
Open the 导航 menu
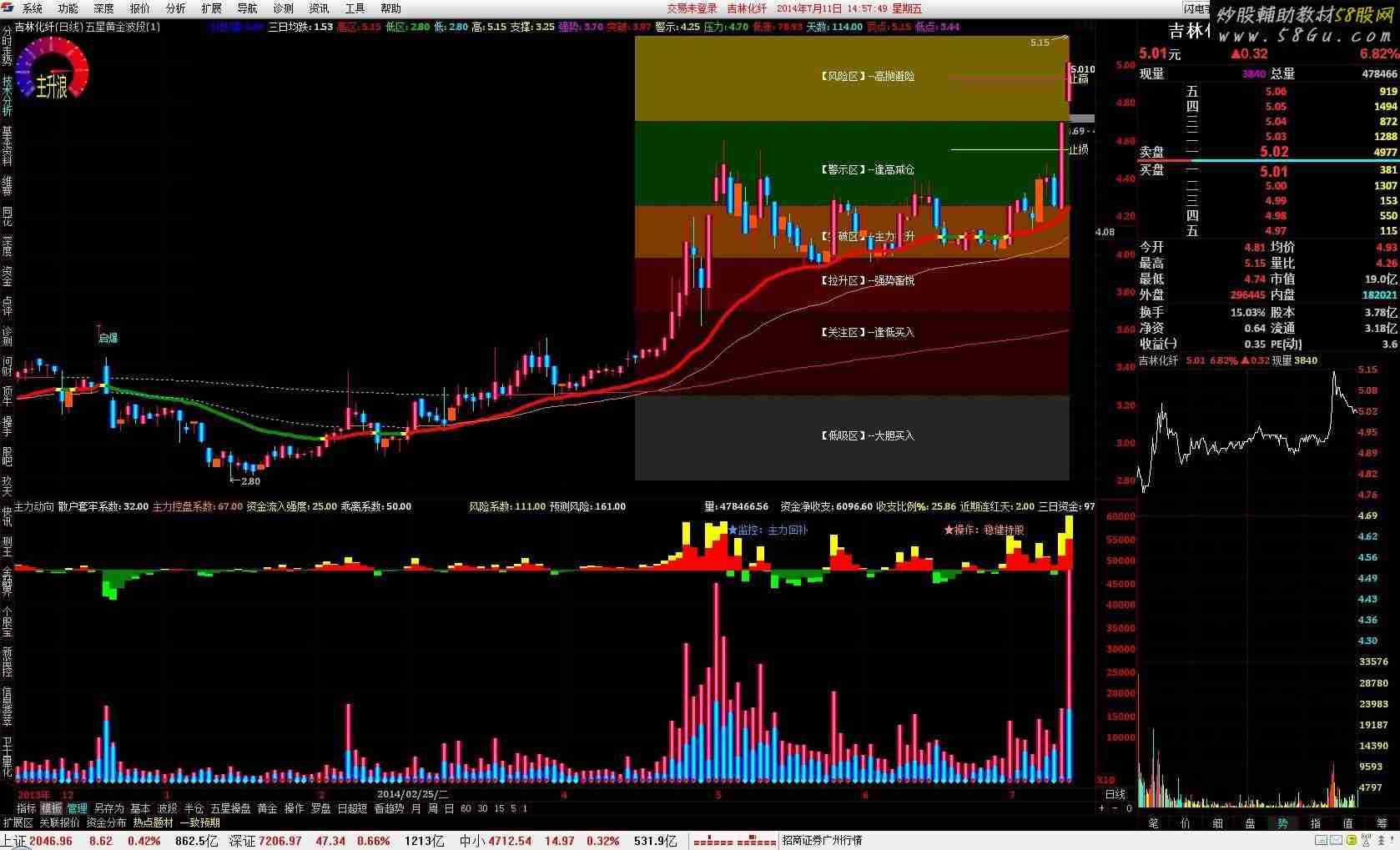[x=248, y=8]
